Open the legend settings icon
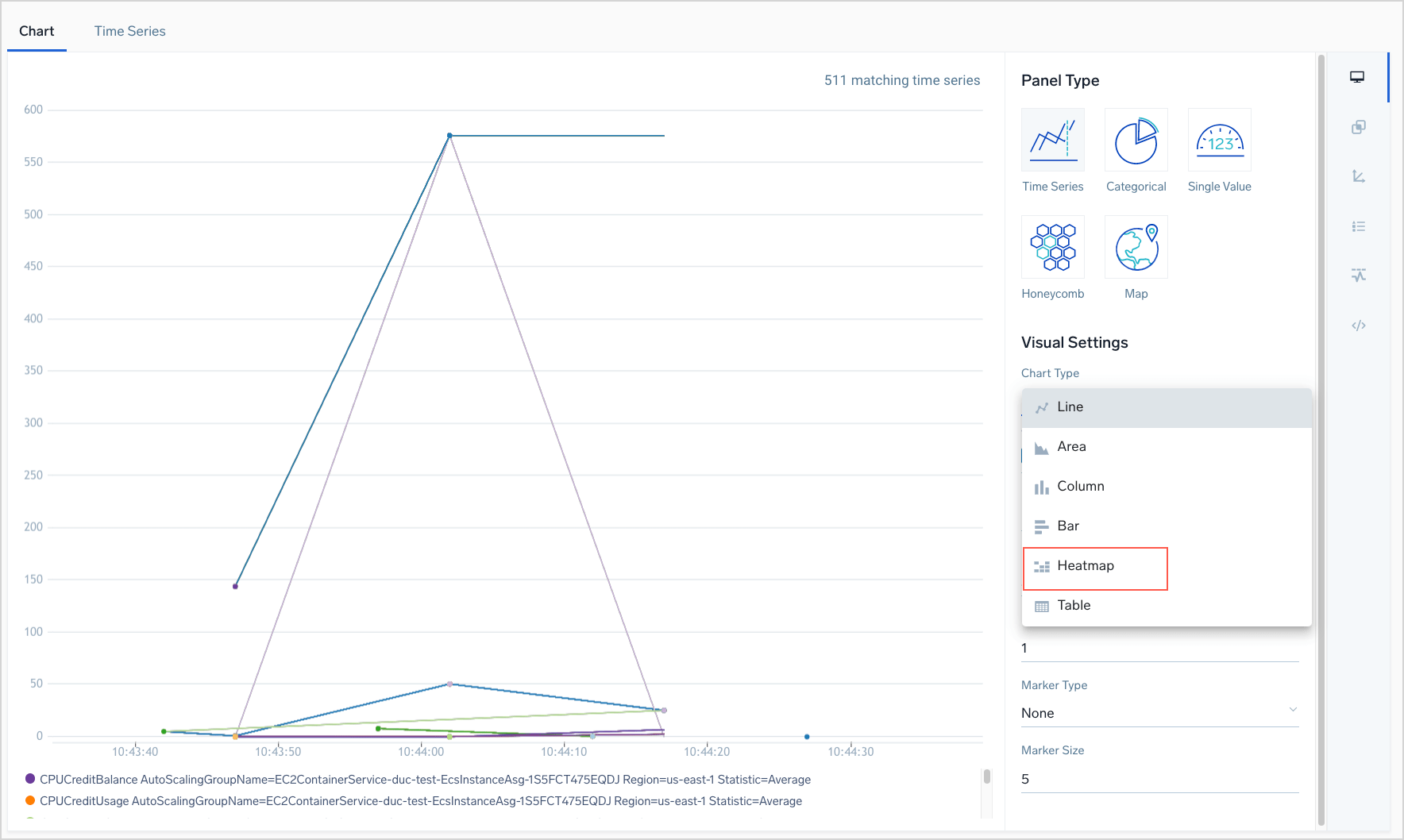 point(1359,226)
